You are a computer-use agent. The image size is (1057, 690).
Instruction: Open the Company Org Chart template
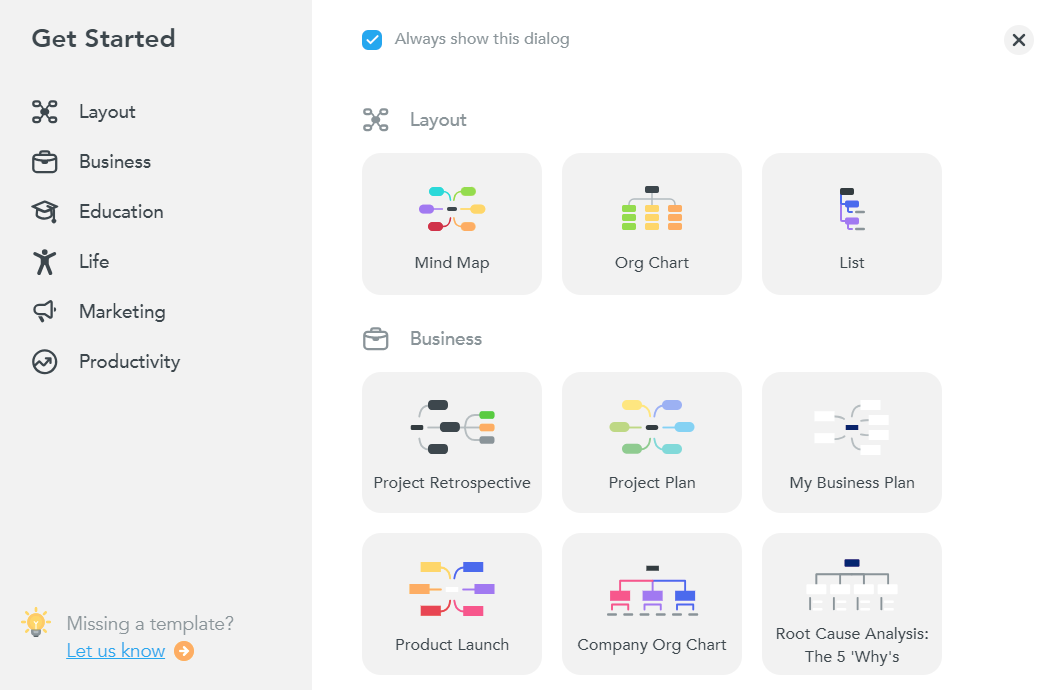coord(651,603)
